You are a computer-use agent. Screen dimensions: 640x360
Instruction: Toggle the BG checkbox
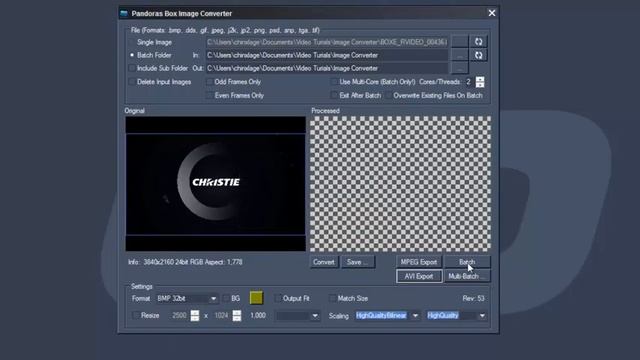(x=226, y=299)
